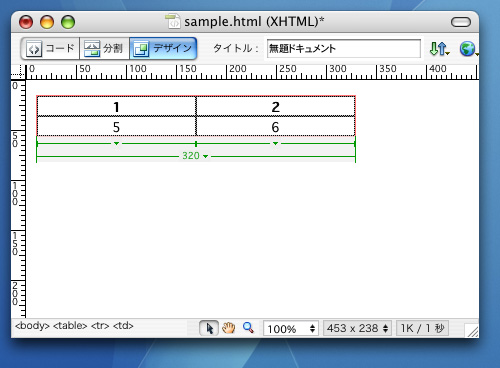Click the ruler origin crosshair icon
The height and width of the screenshot is (368, 500).
click(x=18, y=72)
